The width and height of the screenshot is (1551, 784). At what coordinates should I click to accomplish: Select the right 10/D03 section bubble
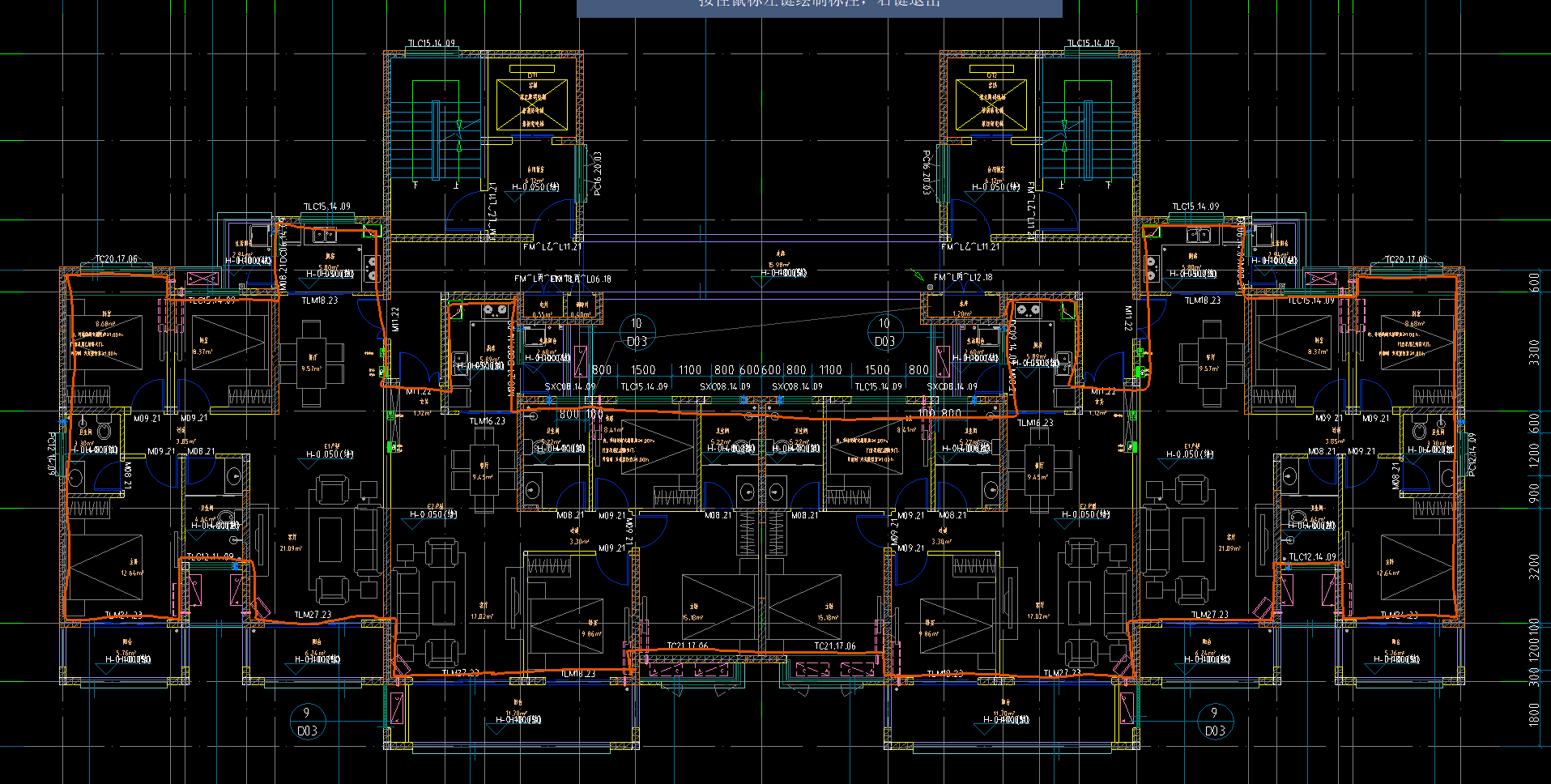[884, 332]
